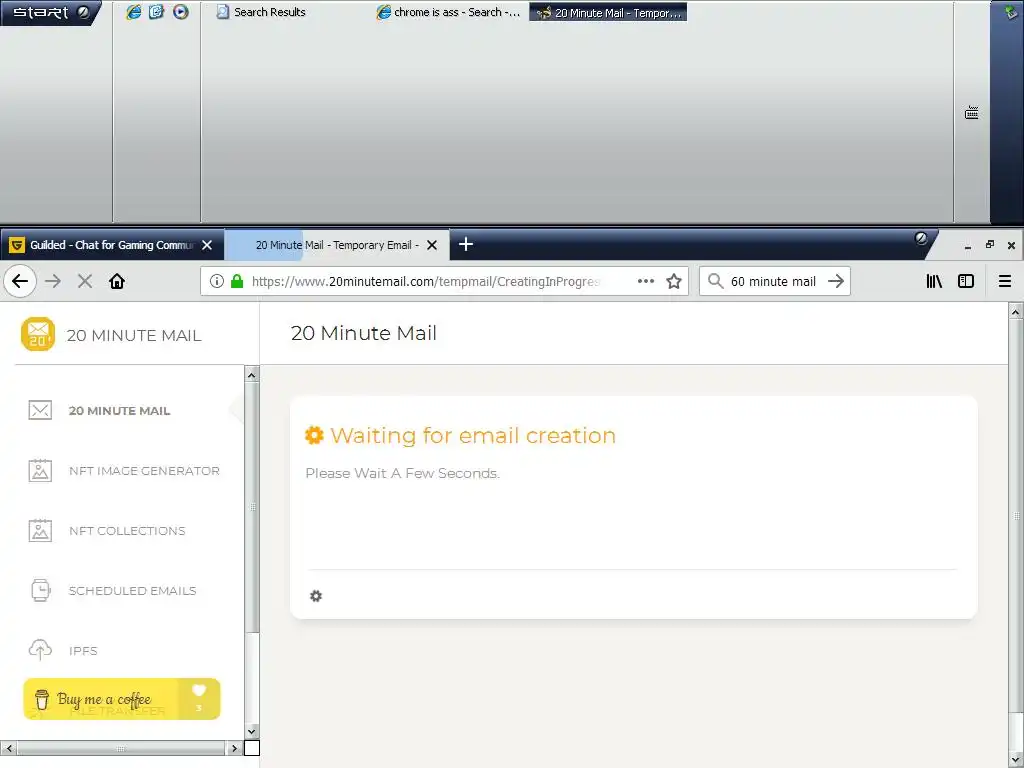Click the 20minutemail URL address field

coord(424,281)
